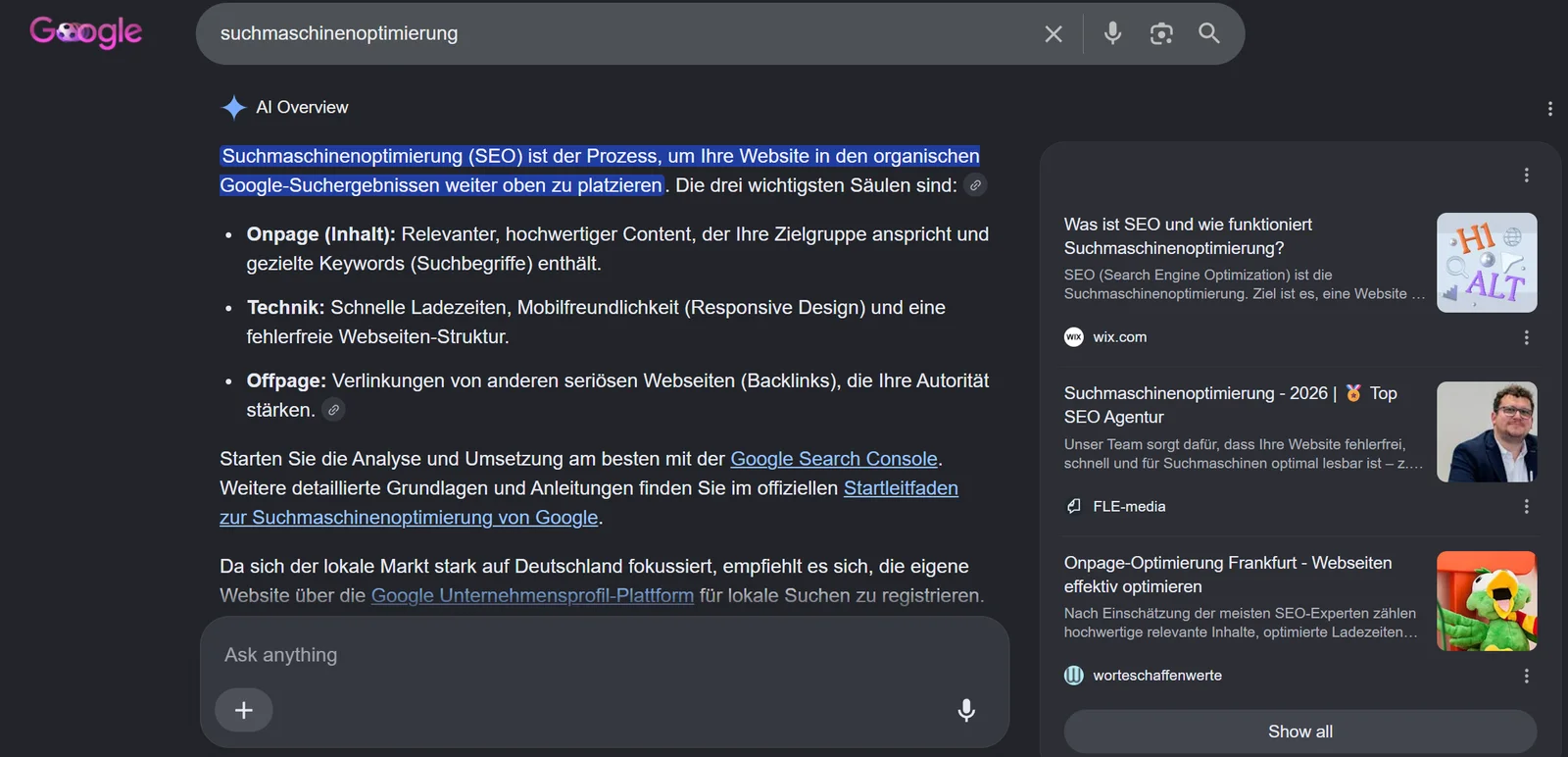Click the 'AI Overview' heading text
The image size is (1568, 757).
click(302, 107)
